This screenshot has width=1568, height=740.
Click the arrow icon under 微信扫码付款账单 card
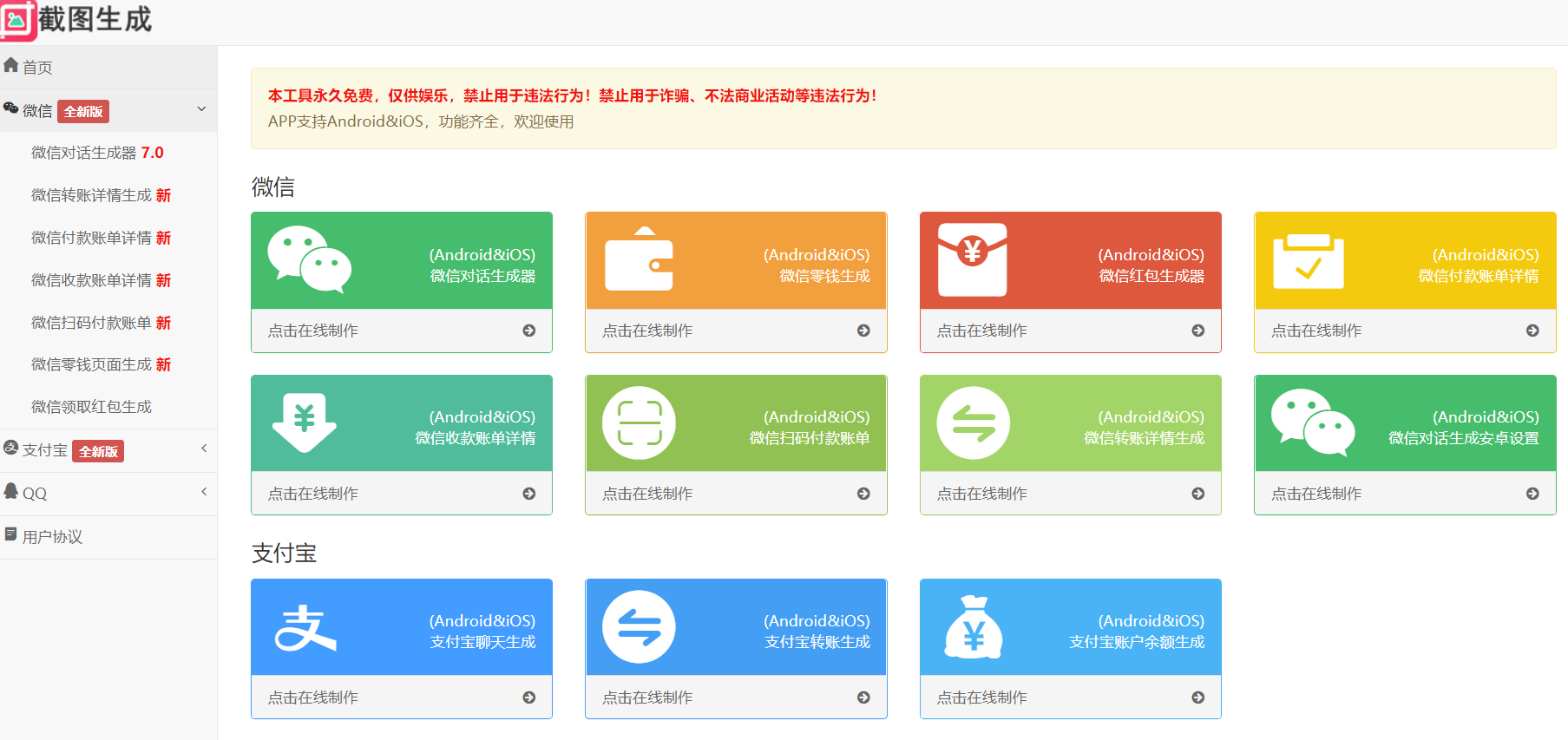863,494
